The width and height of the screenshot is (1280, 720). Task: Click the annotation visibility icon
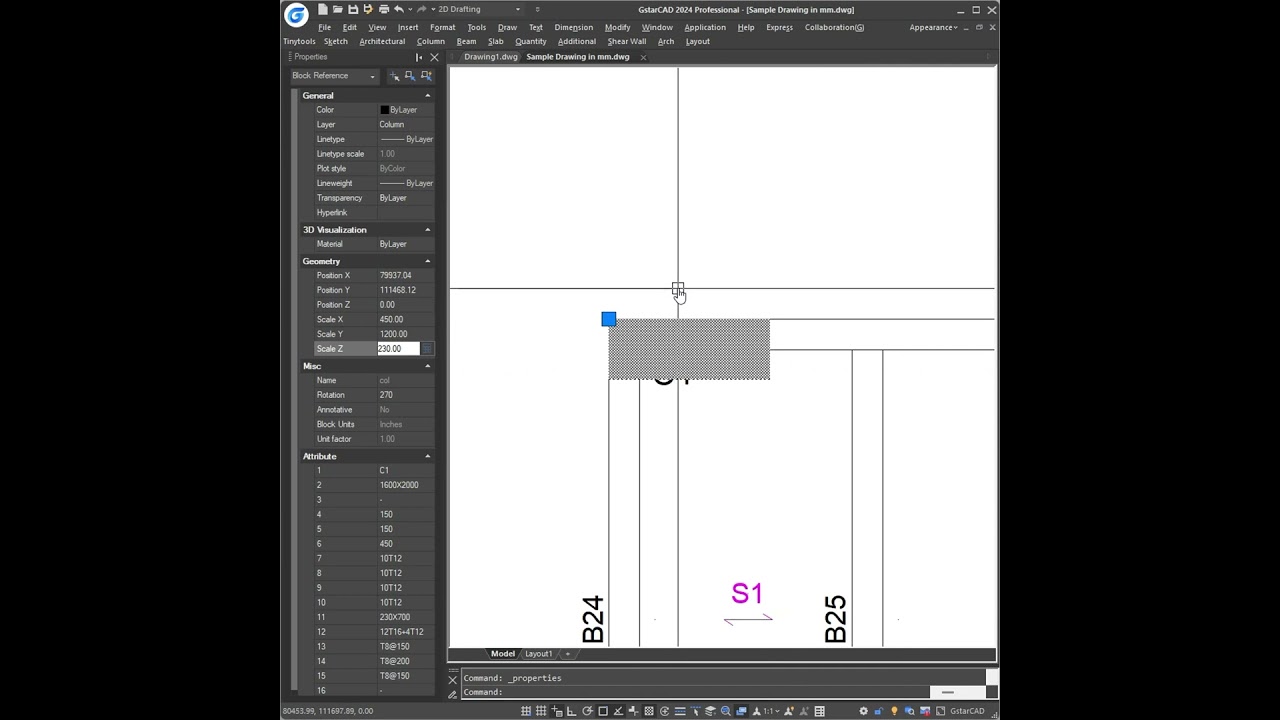[x=788, y=711]
